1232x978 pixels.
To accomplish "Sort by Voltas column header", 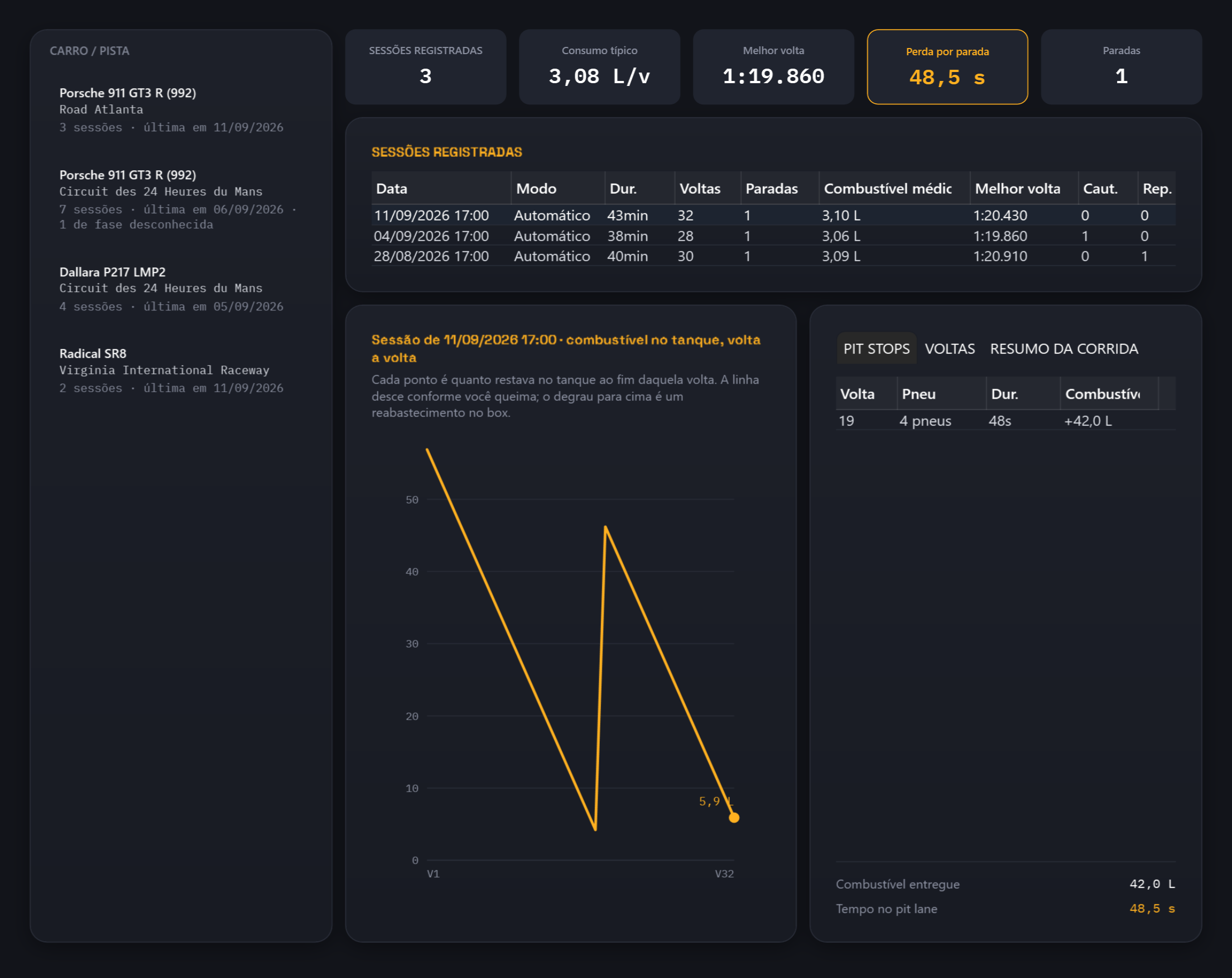I will 708,189.
